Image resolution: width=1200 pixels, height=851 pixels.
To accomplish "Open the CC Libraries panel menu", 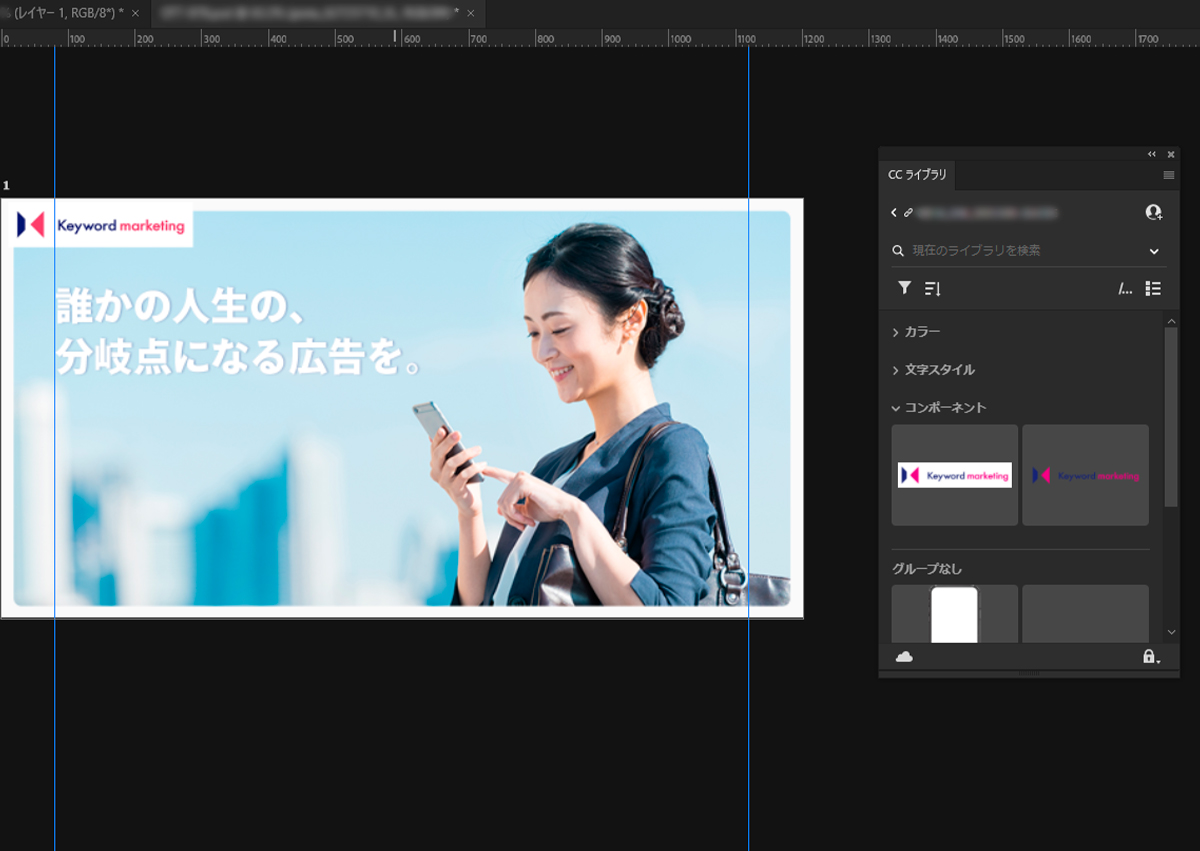I will pyautogui.click(x=1169, y=175).
